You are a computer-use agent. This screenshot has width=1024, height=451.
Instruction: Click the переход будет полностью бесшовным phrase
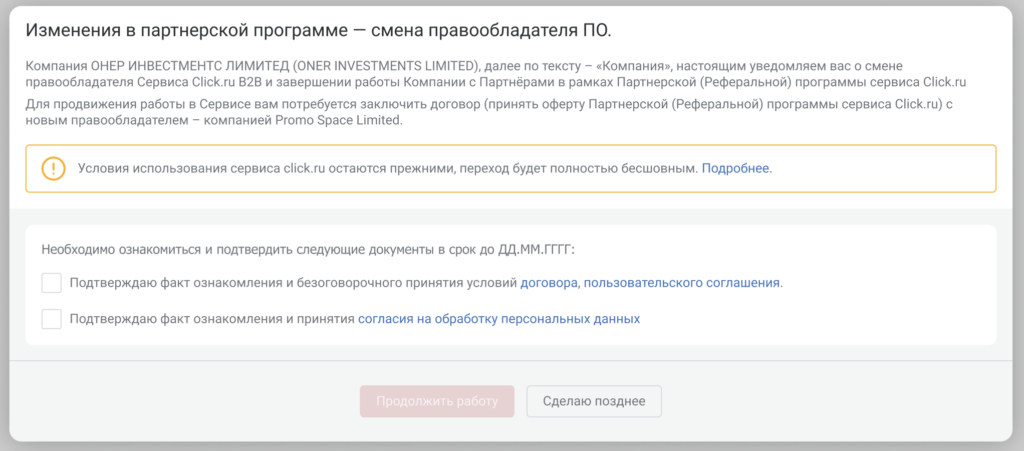click(579, 168)
